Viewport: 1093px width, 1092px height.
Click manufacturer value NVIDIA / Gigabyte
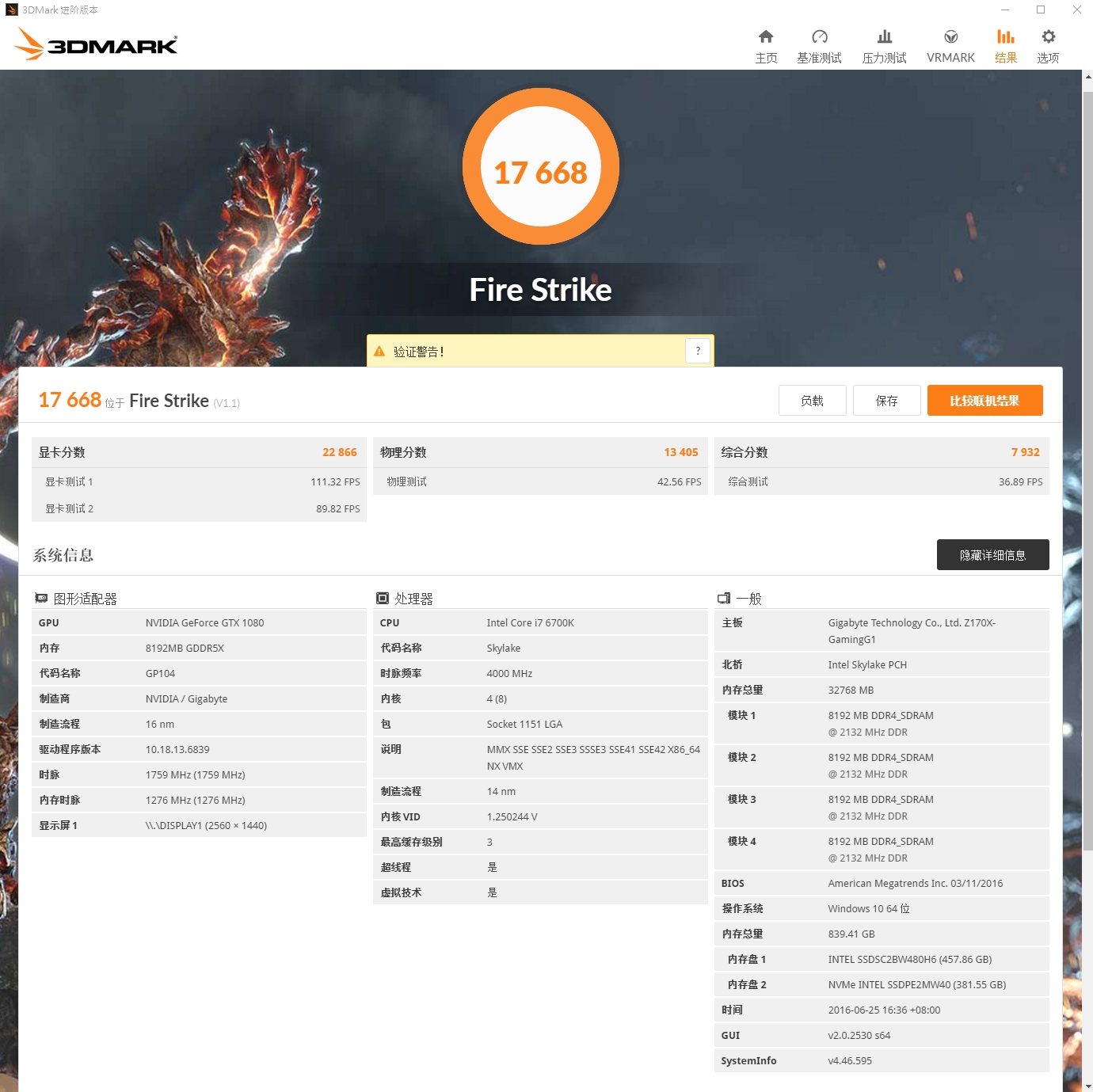click(x=186, y=698)
